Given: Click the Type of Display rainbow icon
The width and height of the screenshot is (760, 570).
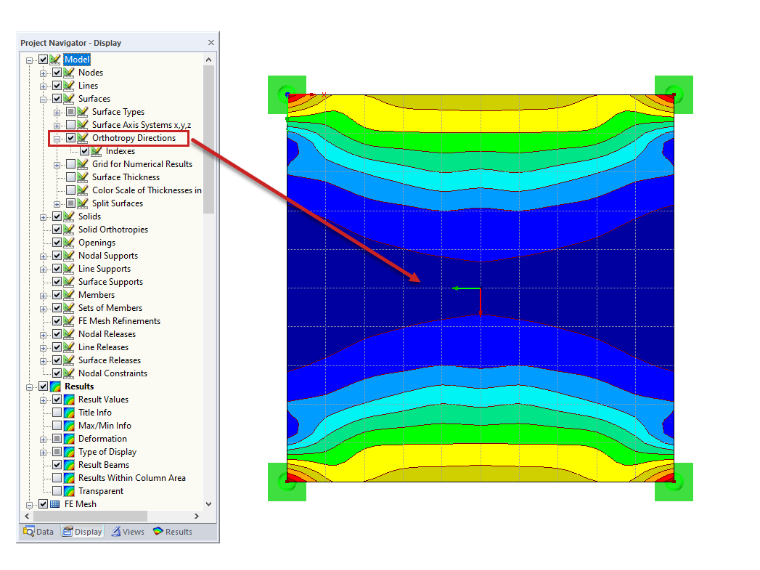Looking at the screenshot, I should [69, 452].
